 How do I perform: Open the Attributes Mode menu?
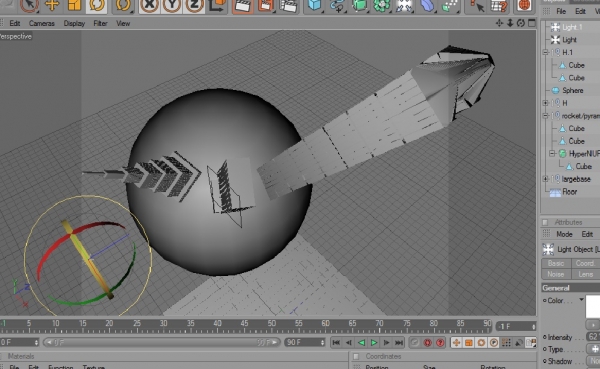tap(564, 234)
